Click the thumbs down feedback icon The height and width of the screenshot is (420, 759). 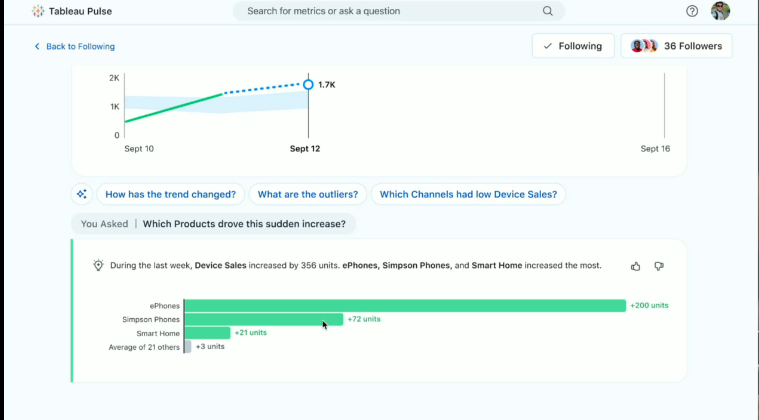[x=659, y=266]
